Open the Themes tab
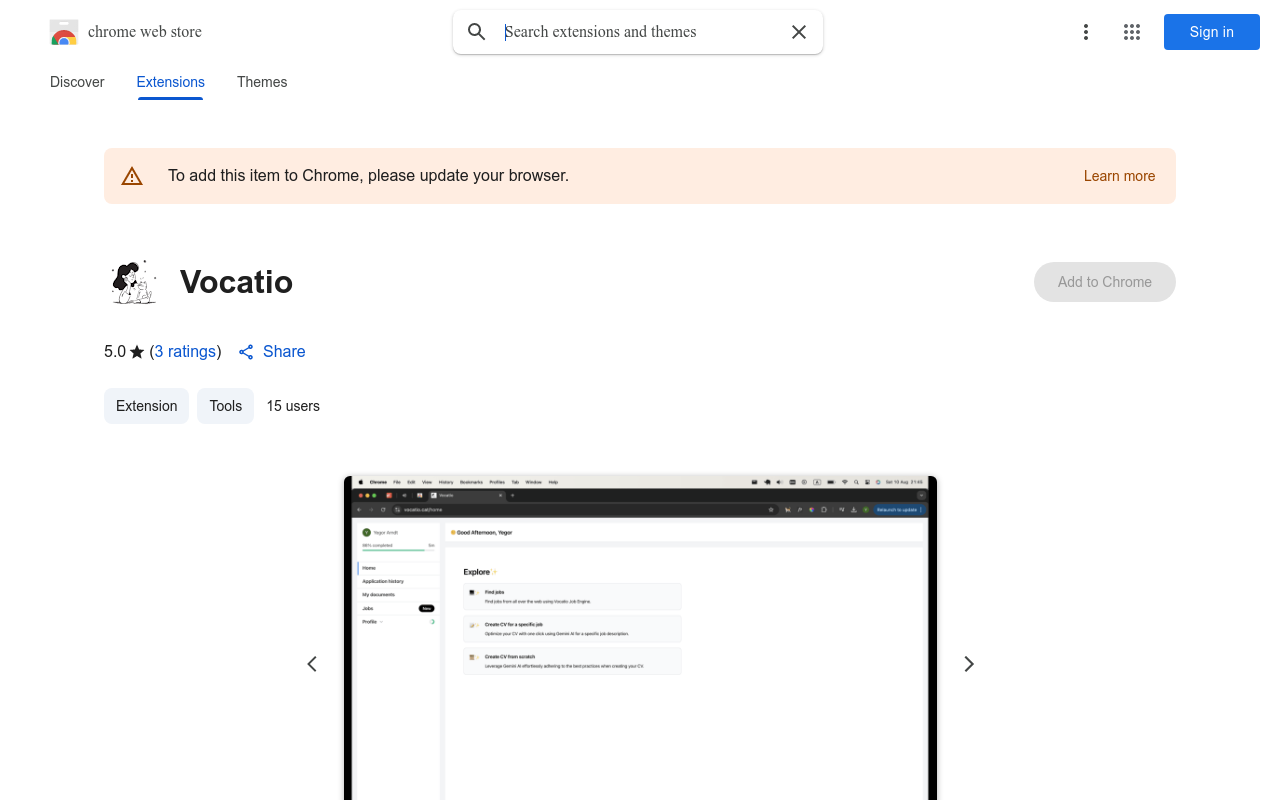 tap(262, 82)
